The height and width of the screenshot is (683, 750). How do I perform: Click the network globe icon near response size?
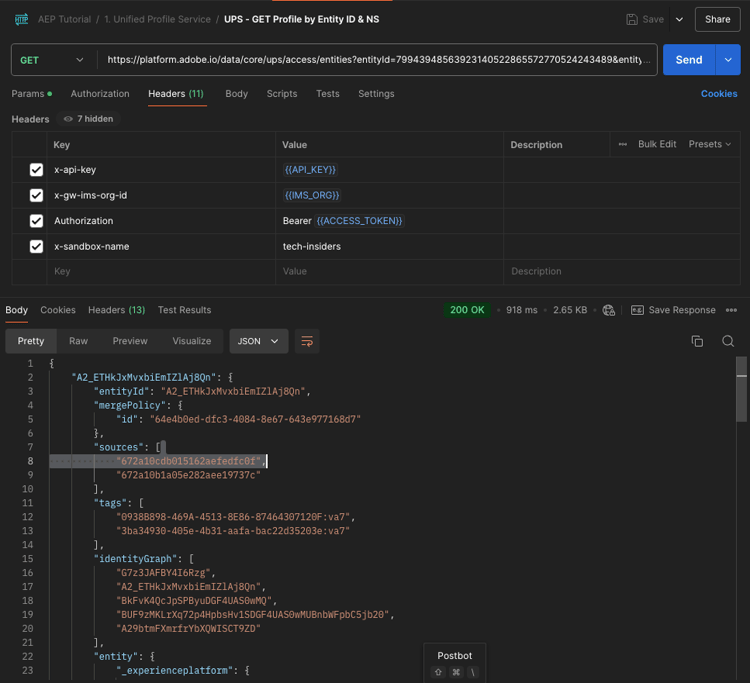[x=608, y=310]
